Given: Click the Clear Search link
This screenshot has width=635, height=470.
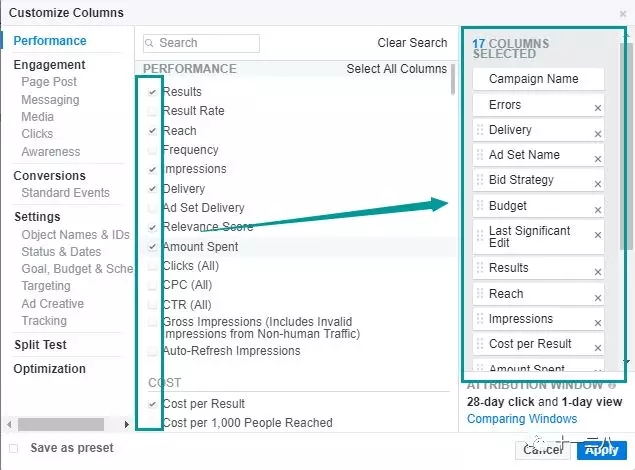Looking at the screenshot, I should [x=412, y=43].
